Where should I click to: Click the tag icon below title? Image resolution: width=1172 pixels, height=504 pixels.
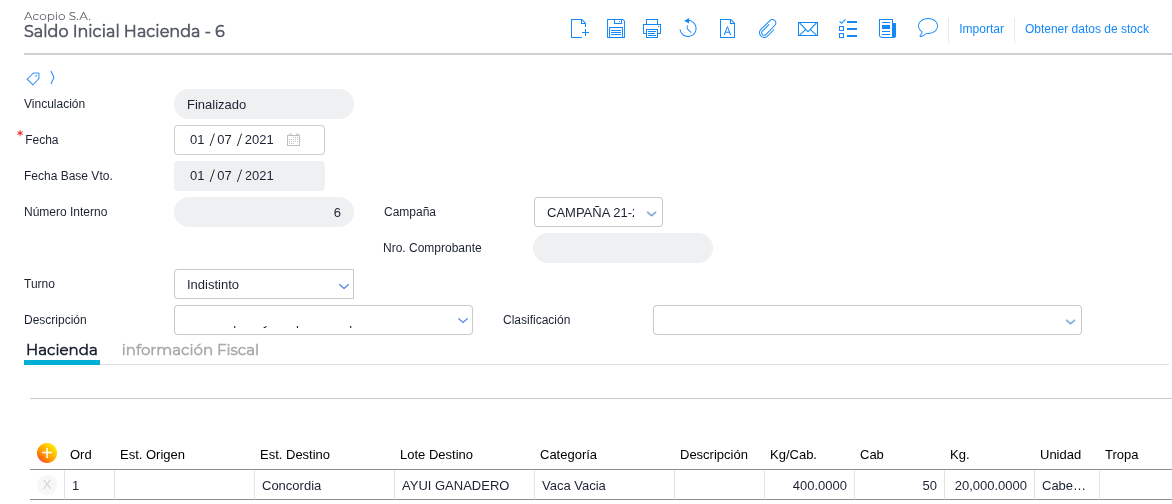click(33, 78)
